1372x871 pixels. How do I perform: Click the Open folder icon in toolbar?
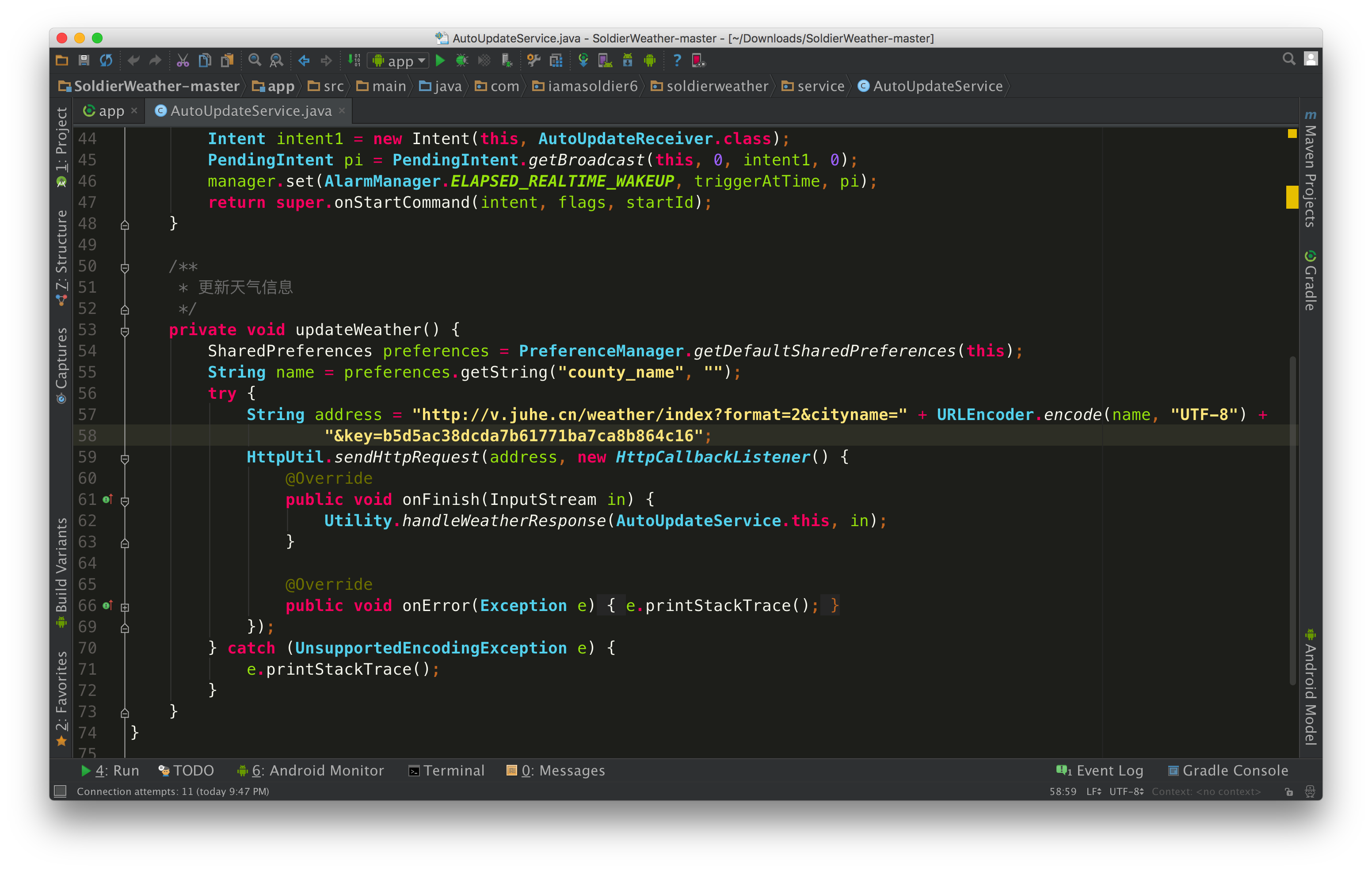[x=61, y=61]
